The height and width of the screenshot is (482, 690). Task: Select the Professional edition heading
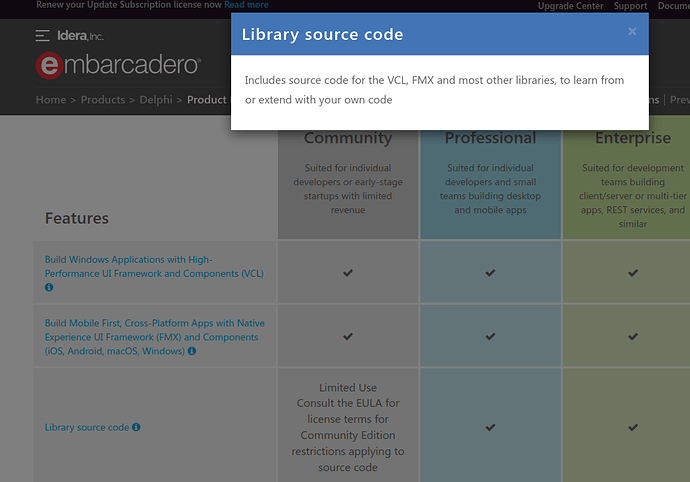pos(490,138)
